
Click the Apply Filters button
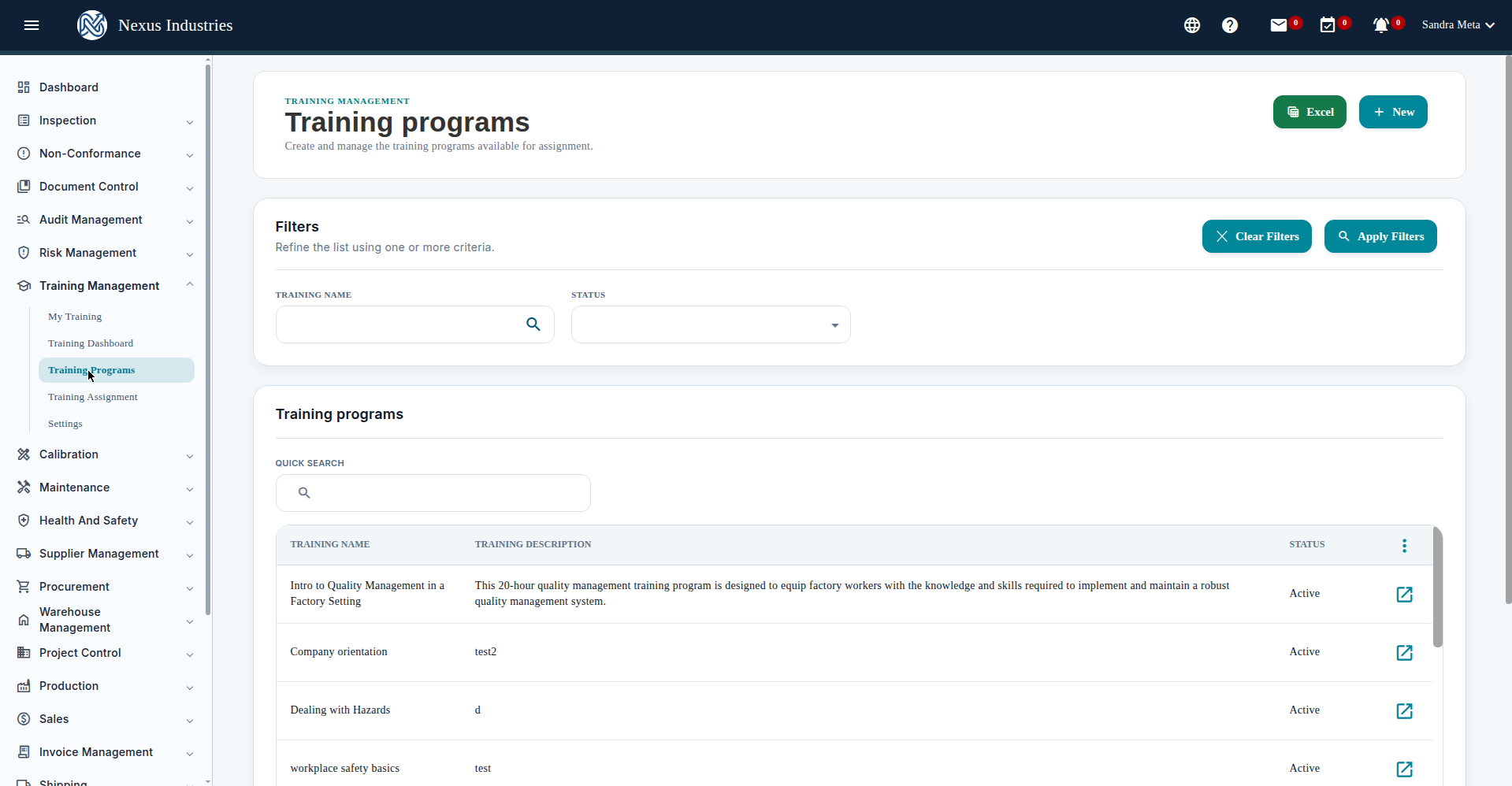1380,236
